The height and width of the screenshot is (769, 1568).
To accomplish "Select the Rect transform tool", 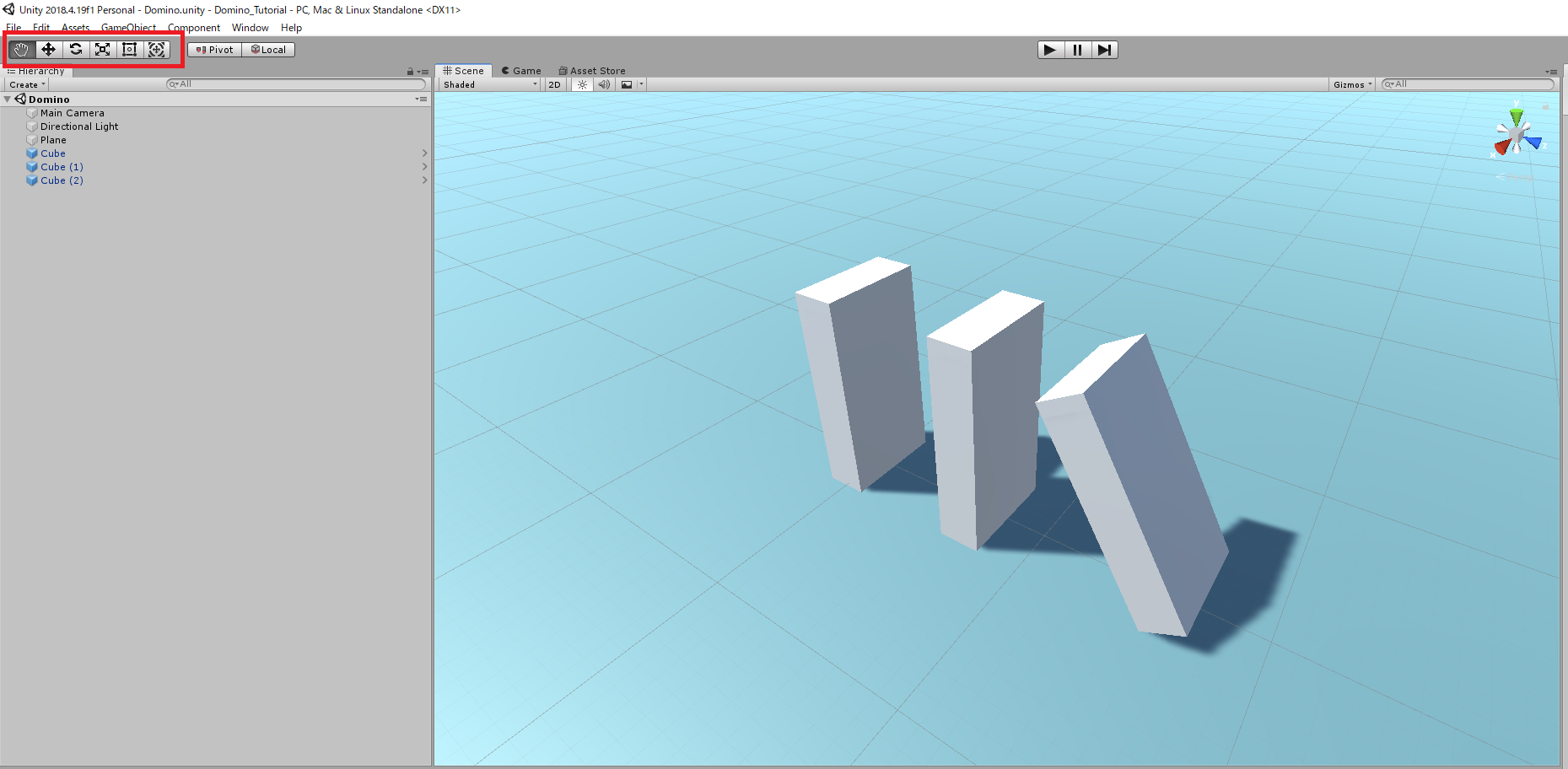I will [x=130, y=50].
